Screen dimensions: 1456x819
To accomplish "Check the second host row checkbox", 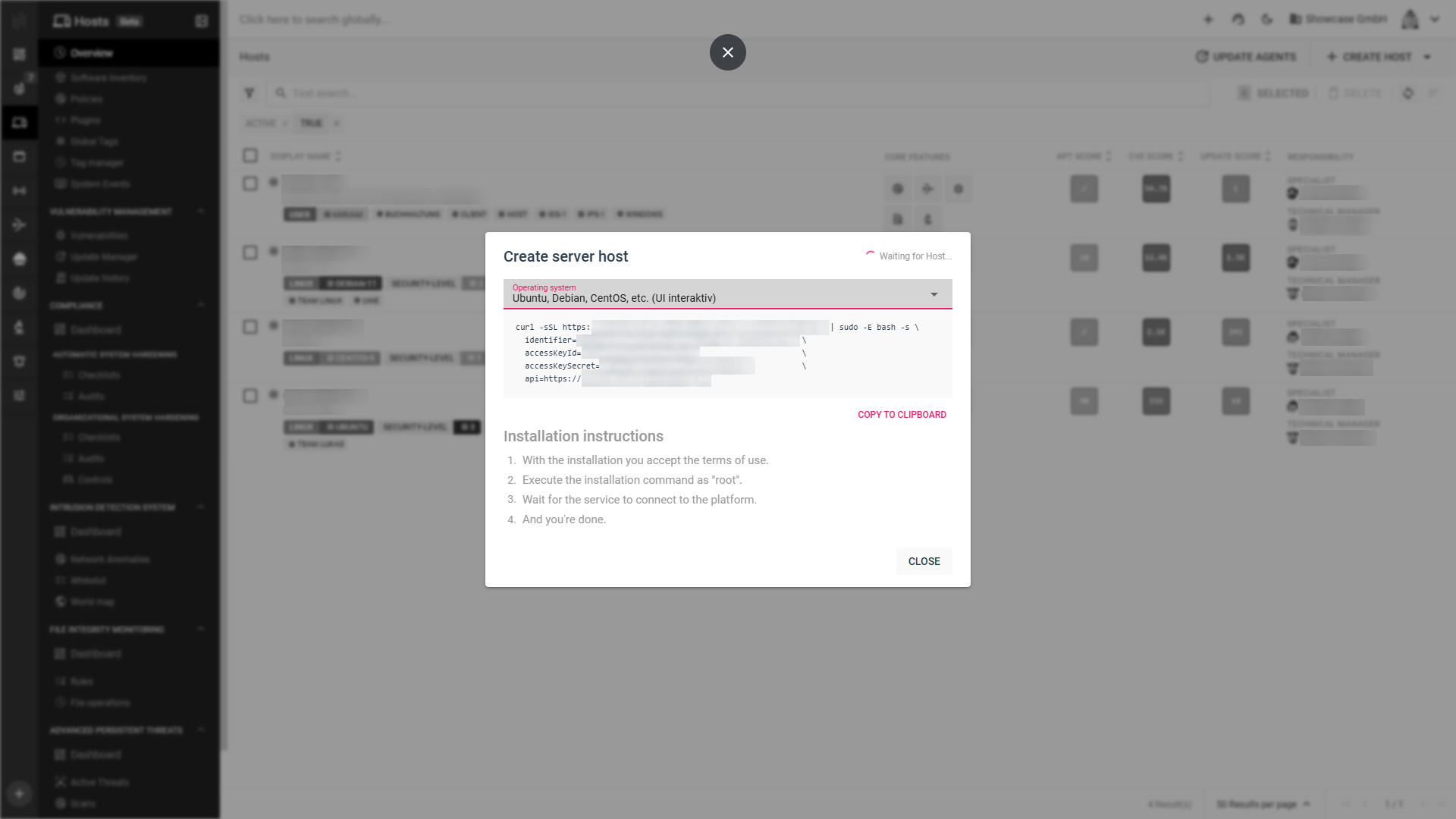I will [x=250, y=253].
